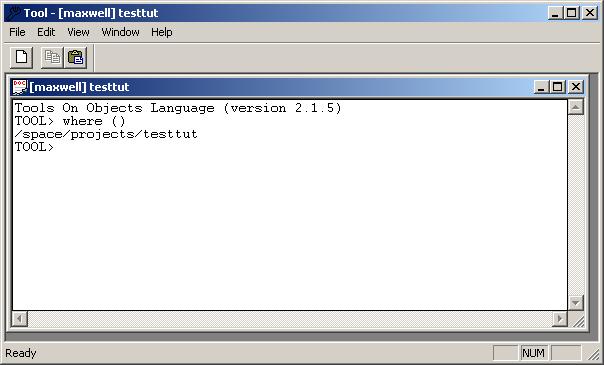Screen dimensions: 604x365
Task: Open the File menu
Action: point(17,32)
